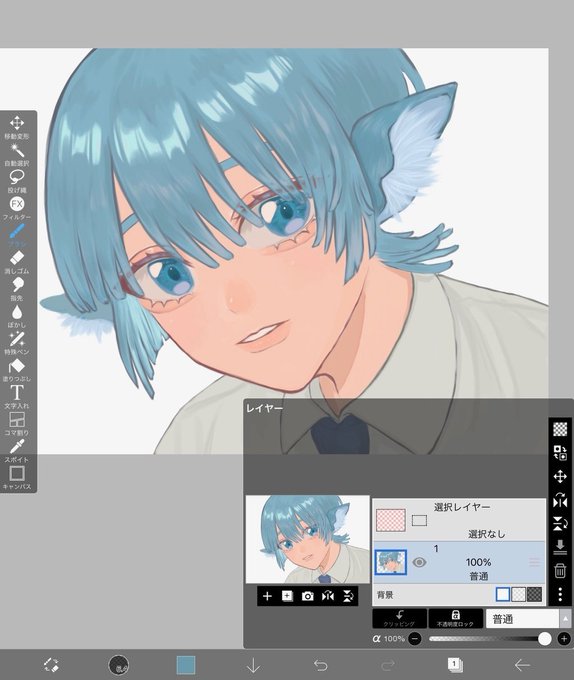Tap the レイヤー panel title
The image size is (574, 680).
click(264, 409)
